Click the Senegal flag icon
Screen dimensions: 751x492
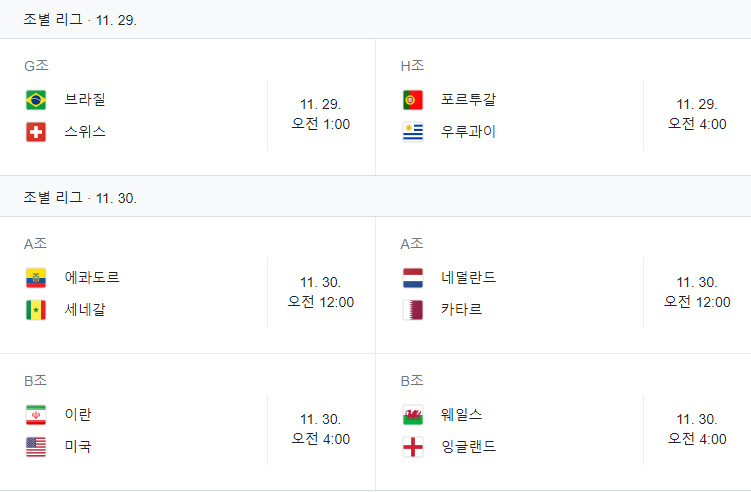(36, 309)
